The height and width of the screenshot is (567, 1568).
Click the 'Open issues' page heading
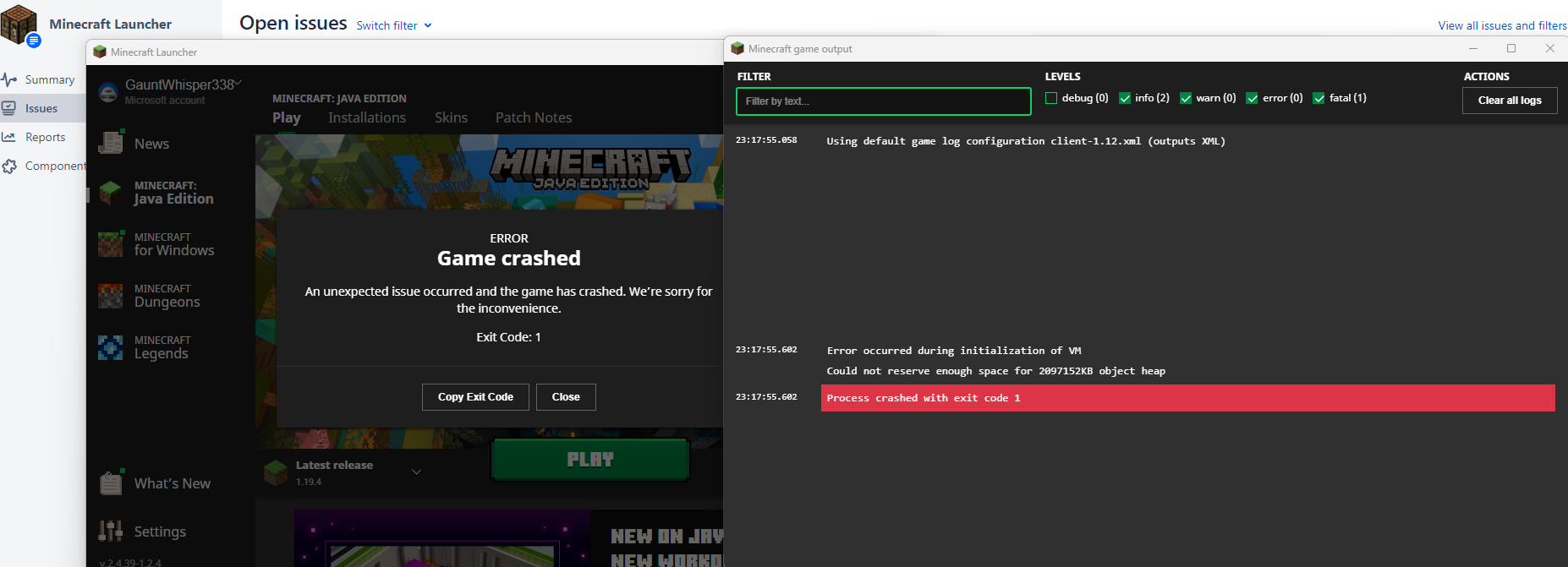tap(293, 23)
